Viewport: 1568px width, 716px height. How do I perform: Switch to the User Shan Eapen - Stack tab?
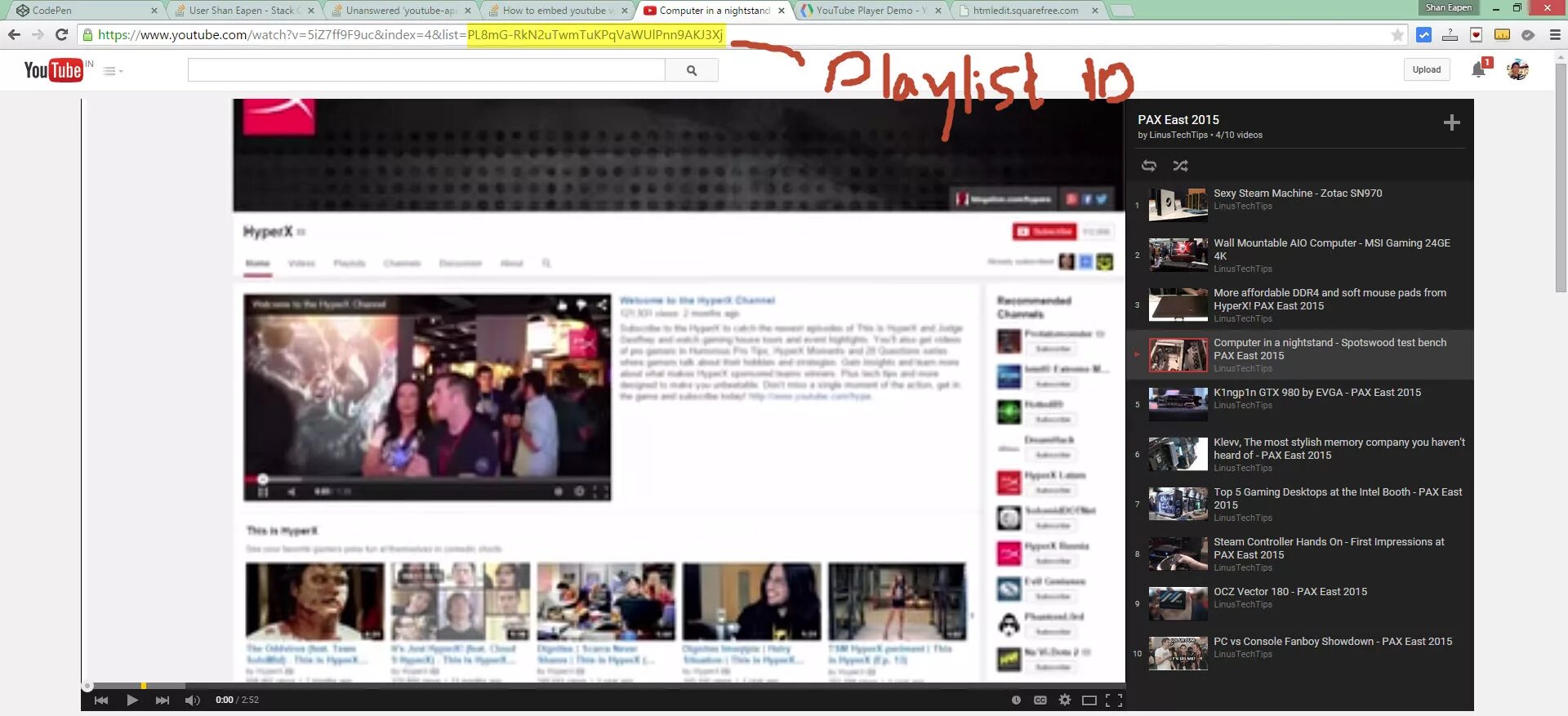[244, 11]
